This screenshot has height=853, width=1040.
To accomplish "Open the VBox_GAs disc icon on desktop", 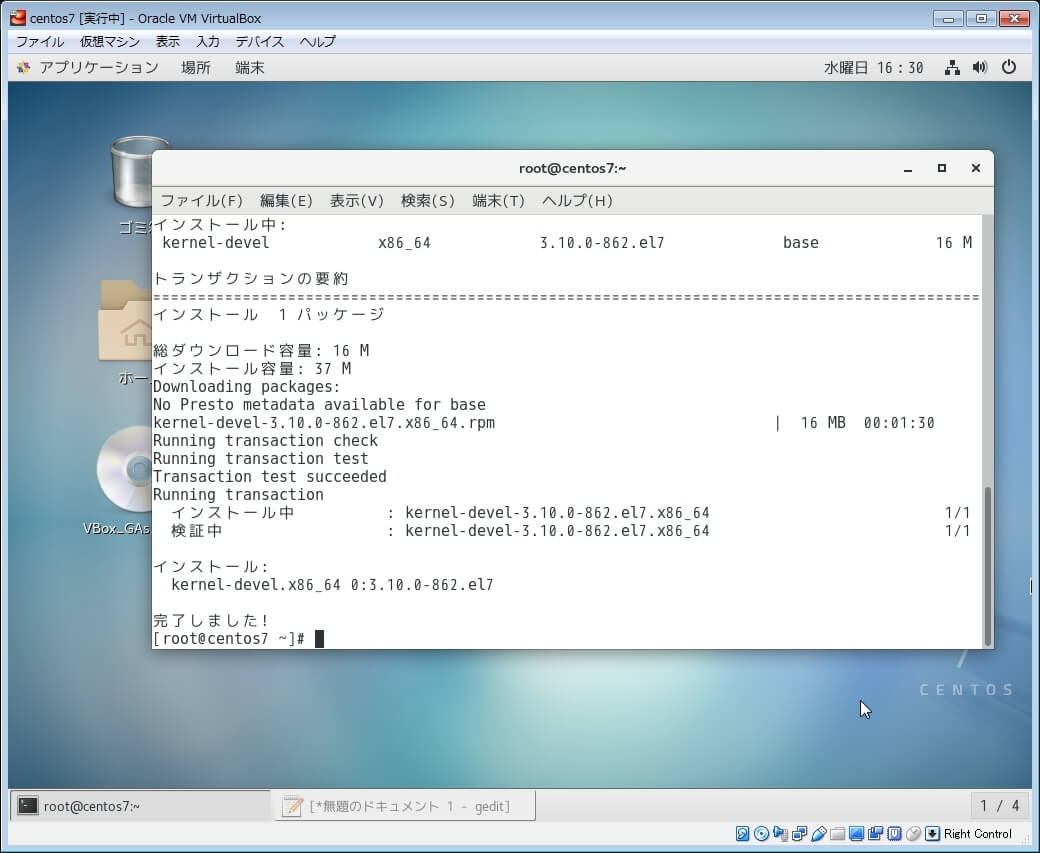I will [x=128, y=470].
